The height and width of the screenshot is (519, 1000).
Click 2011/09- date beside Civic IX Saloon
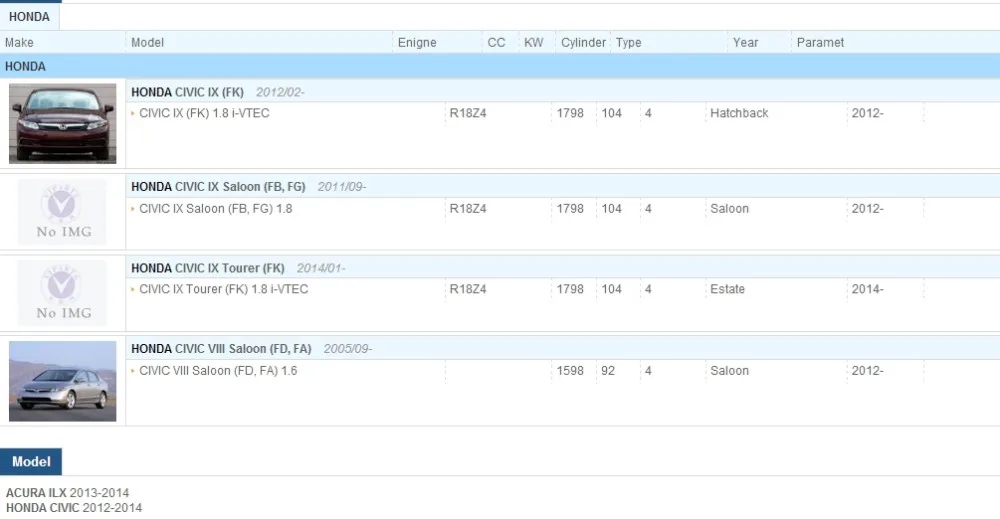point(342,187)
